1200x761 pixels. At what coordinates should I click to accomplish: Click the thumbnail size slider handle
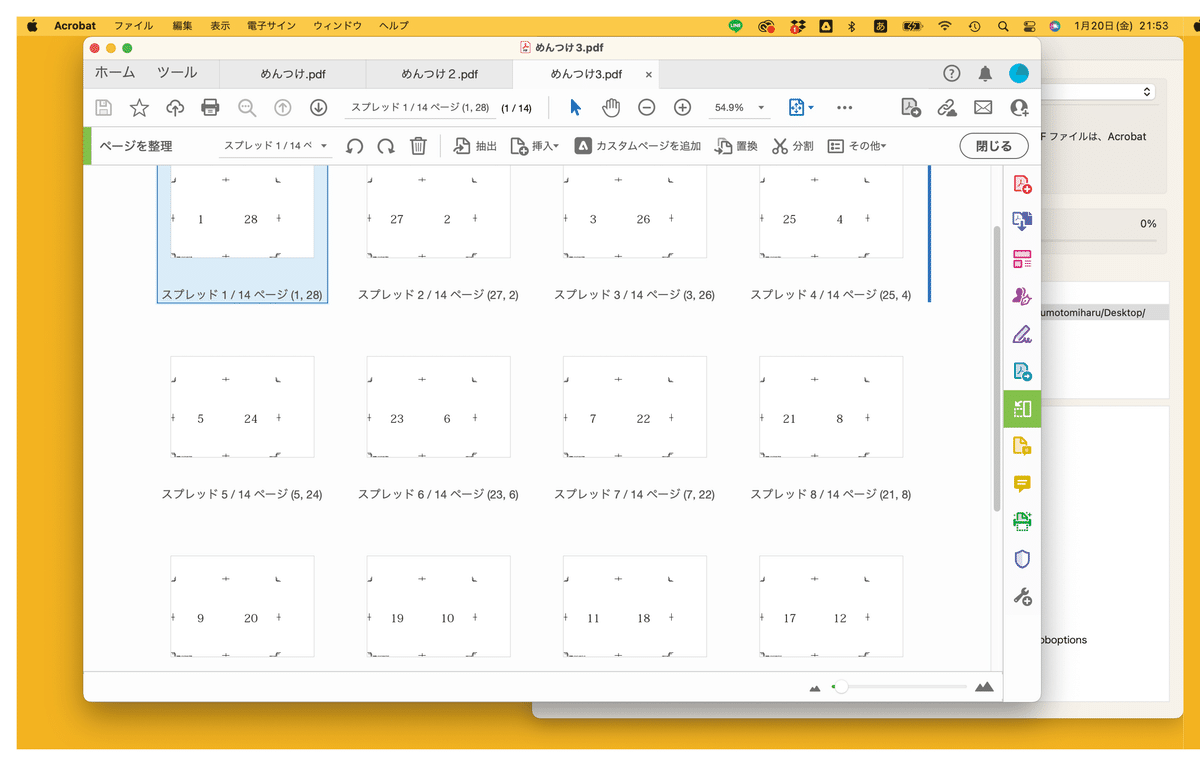pos(841,687)
